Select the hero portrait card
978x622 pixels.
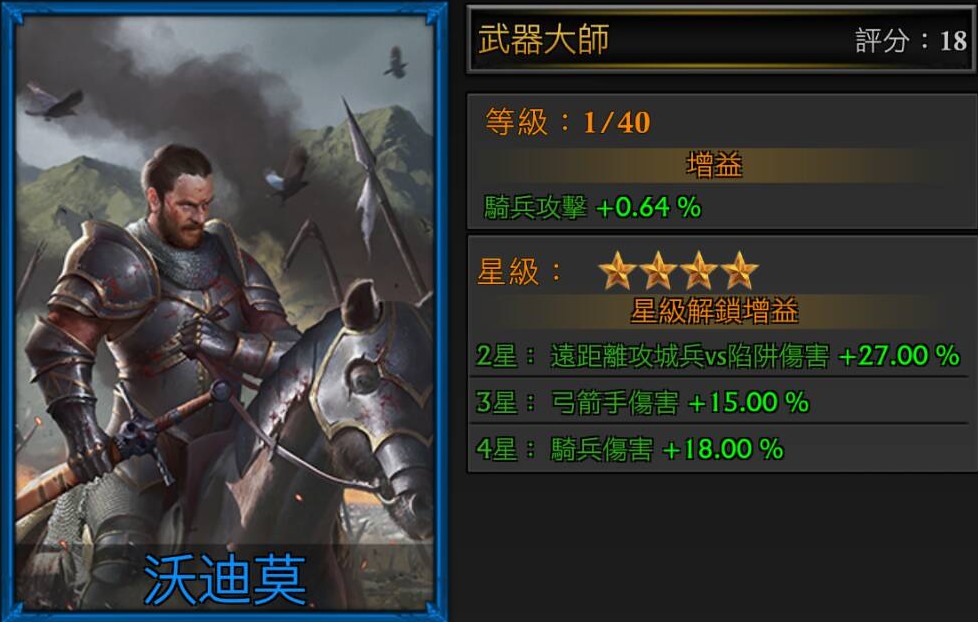coord(224,311)
